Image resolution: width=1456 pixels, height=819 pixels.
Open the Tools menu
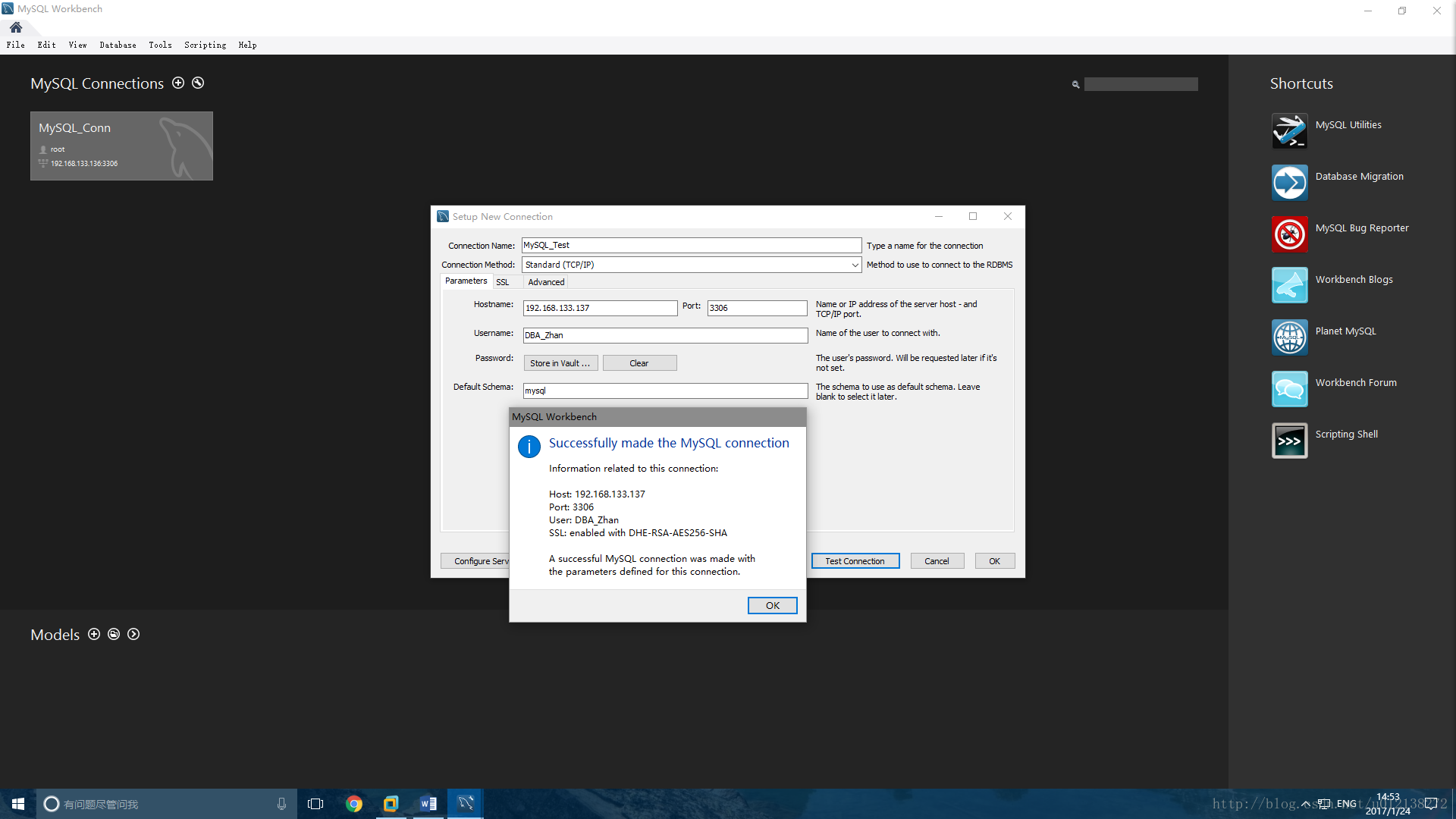pyautogui.click(x=160, y=45)
